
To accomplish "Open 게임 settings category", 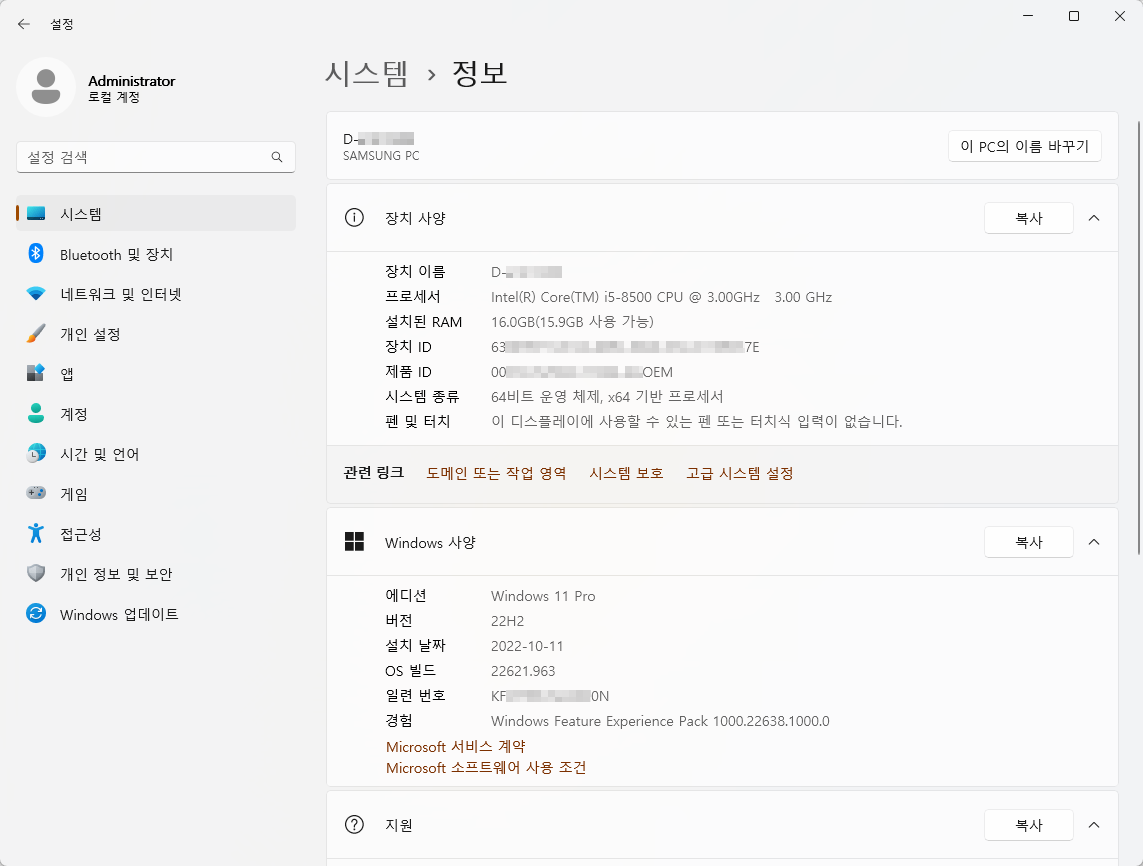I will 156,494.
